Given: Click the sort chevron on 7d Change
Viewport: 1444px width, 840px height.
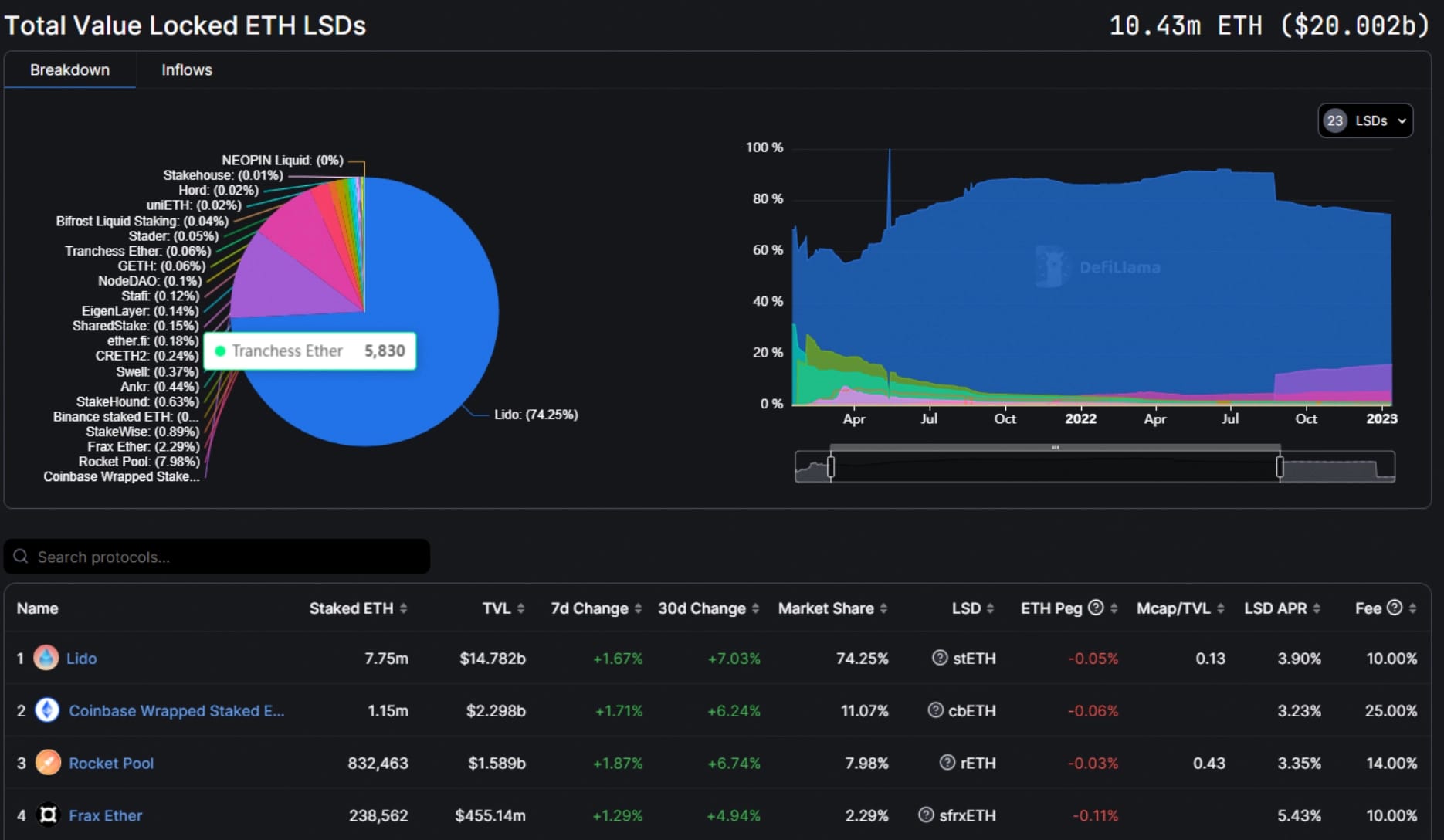Looking at the screenshot, I should (637, 608).
